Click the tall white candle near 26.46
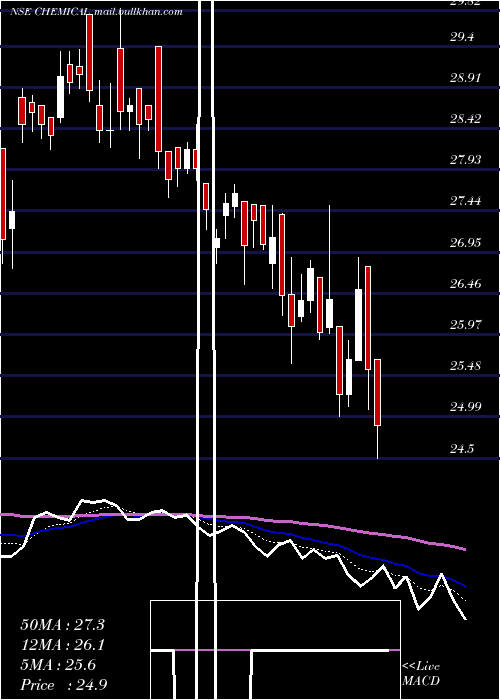 [x=358, y=325]
